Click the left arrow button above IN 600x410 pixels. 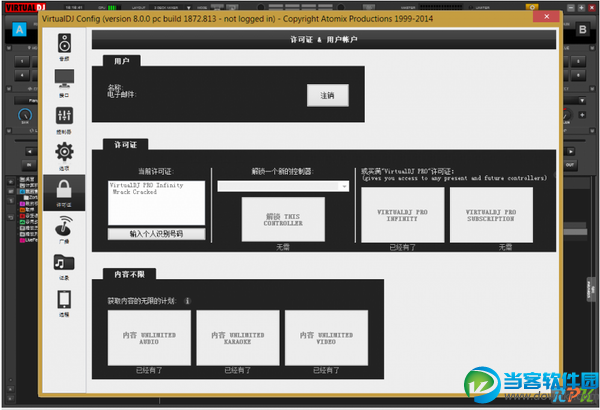click(x=30, y=152)
